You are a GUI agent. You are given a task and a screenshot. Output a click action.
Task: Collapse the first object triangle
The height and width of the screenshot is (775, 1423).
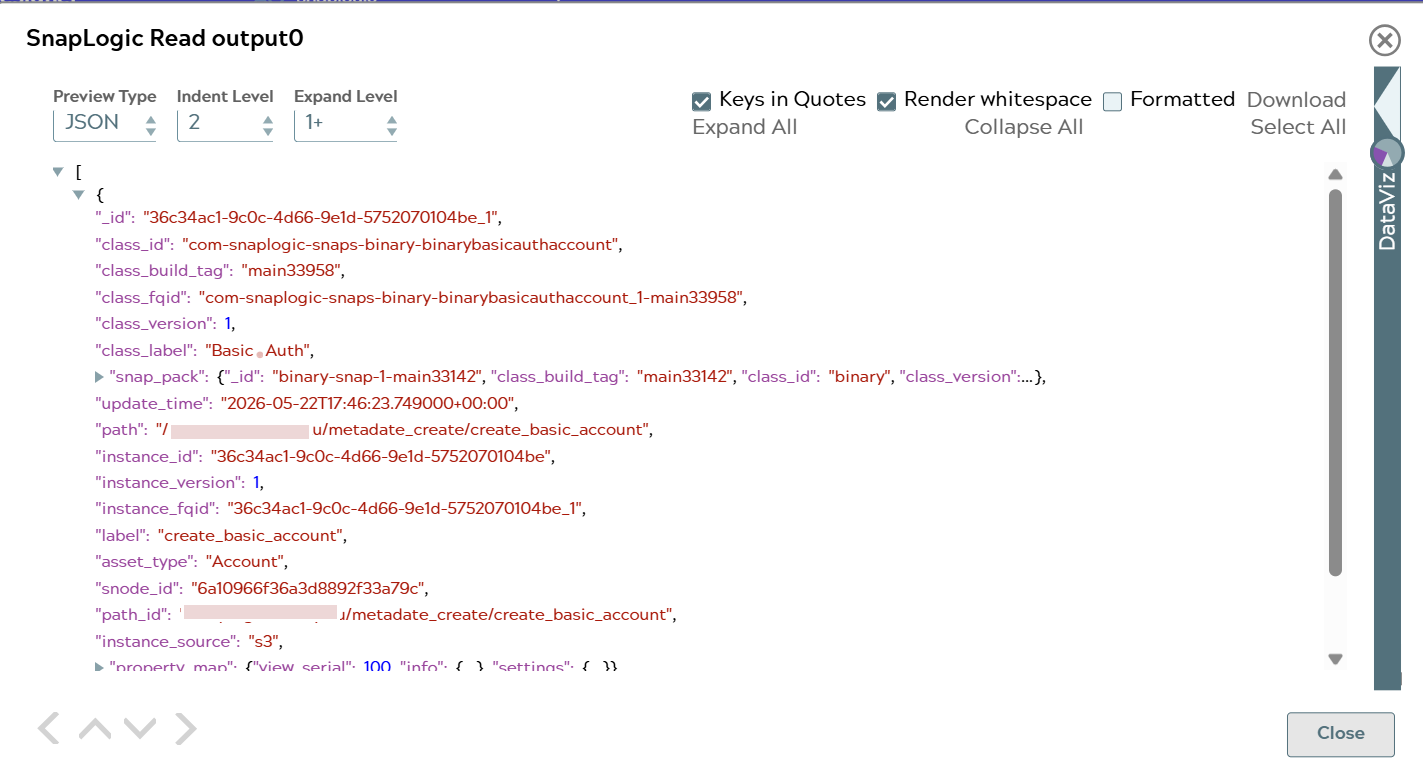(78, 194)
